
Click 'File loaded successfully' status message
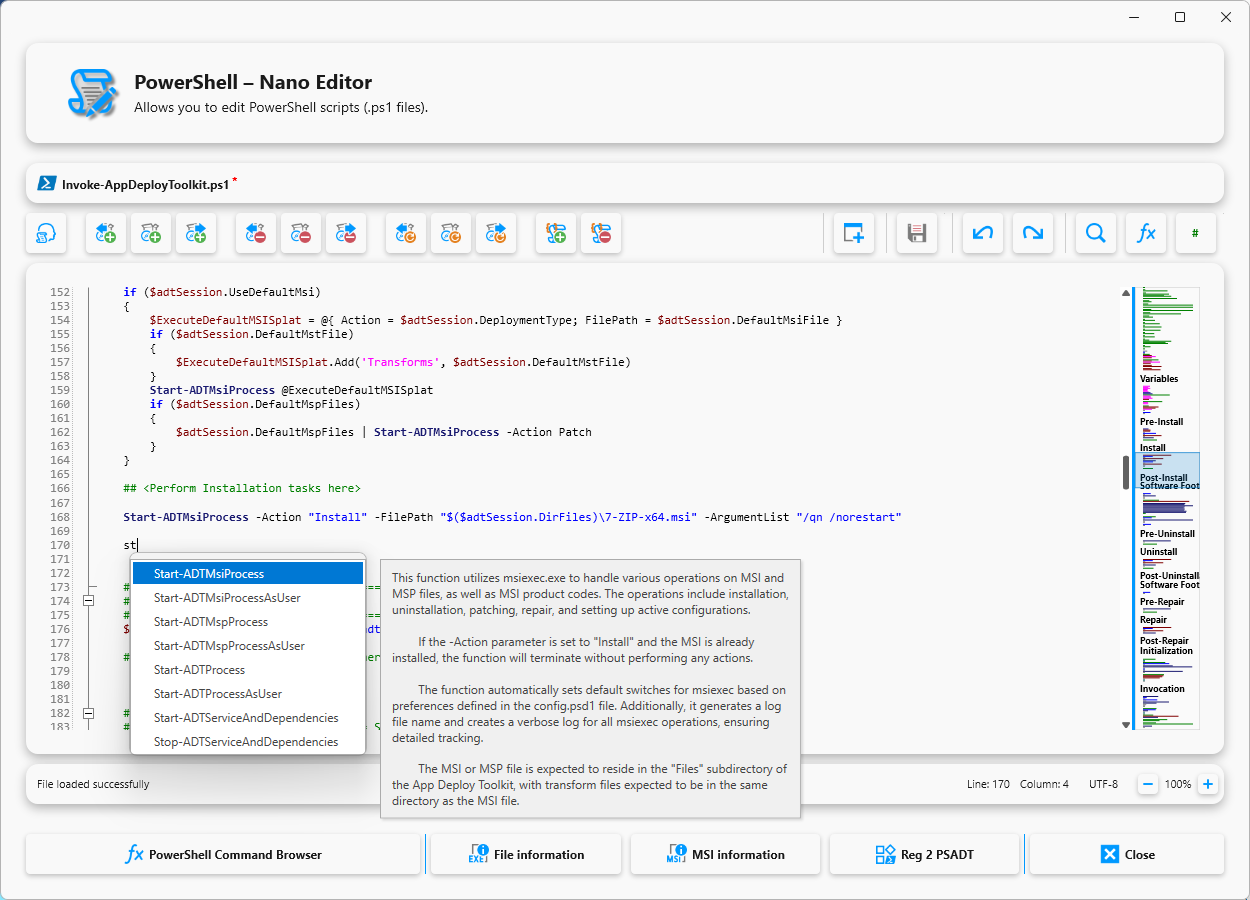pyautogui.click(x=93, y=785)
